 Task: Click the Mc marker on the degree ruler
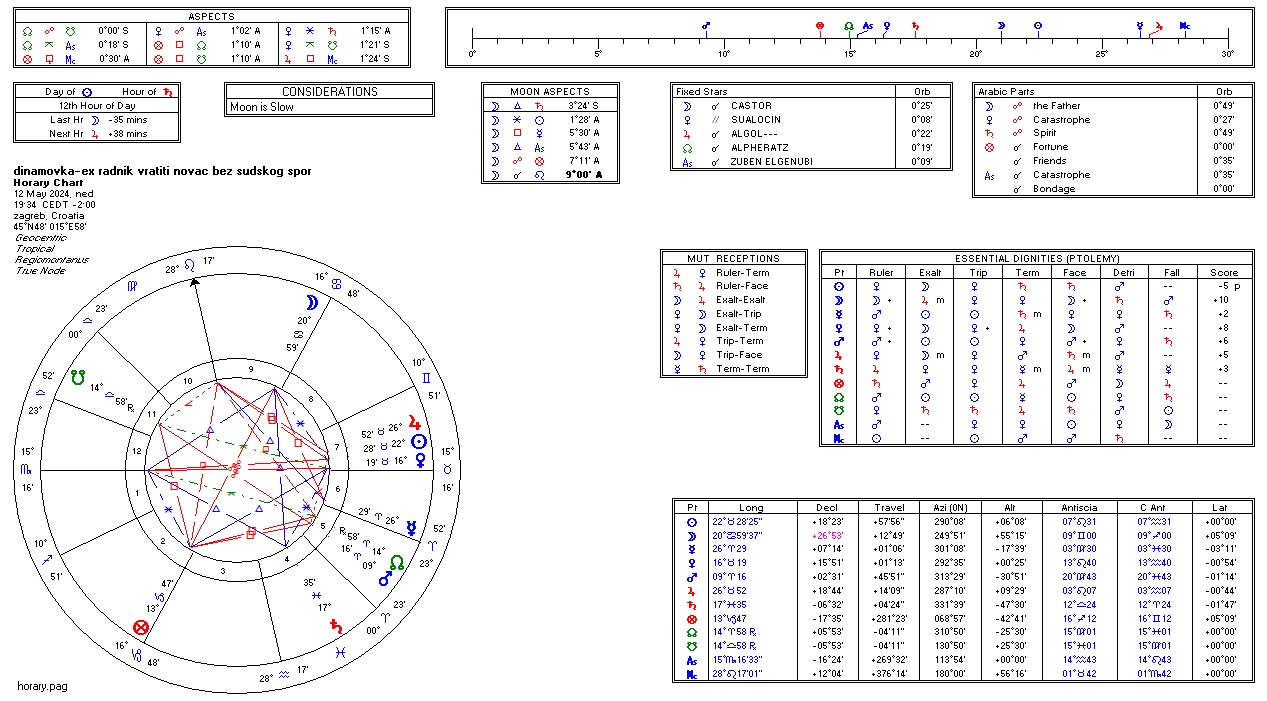(x=1185, y=26)
